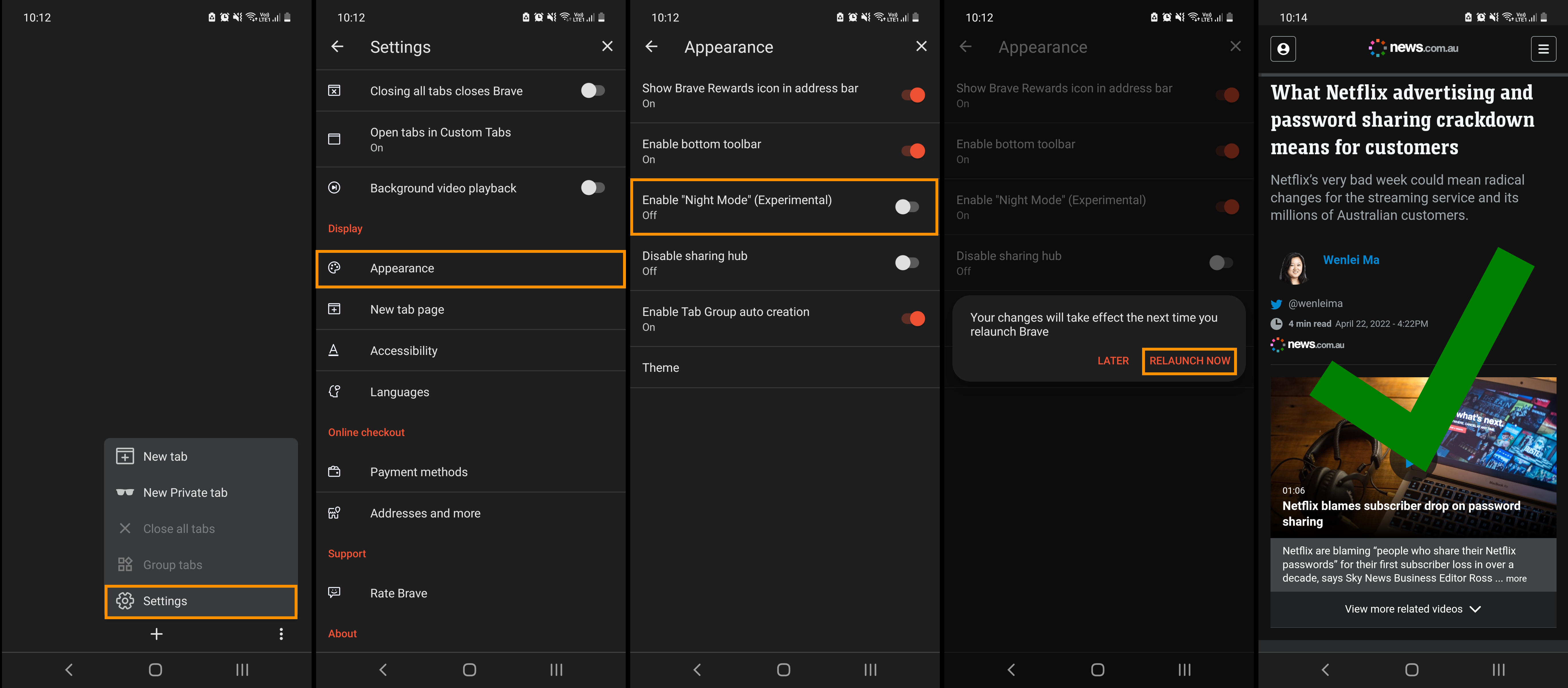The image size is (1568, 688).
Task: Choose Group tabs menu entry
Action: (201, 565)
